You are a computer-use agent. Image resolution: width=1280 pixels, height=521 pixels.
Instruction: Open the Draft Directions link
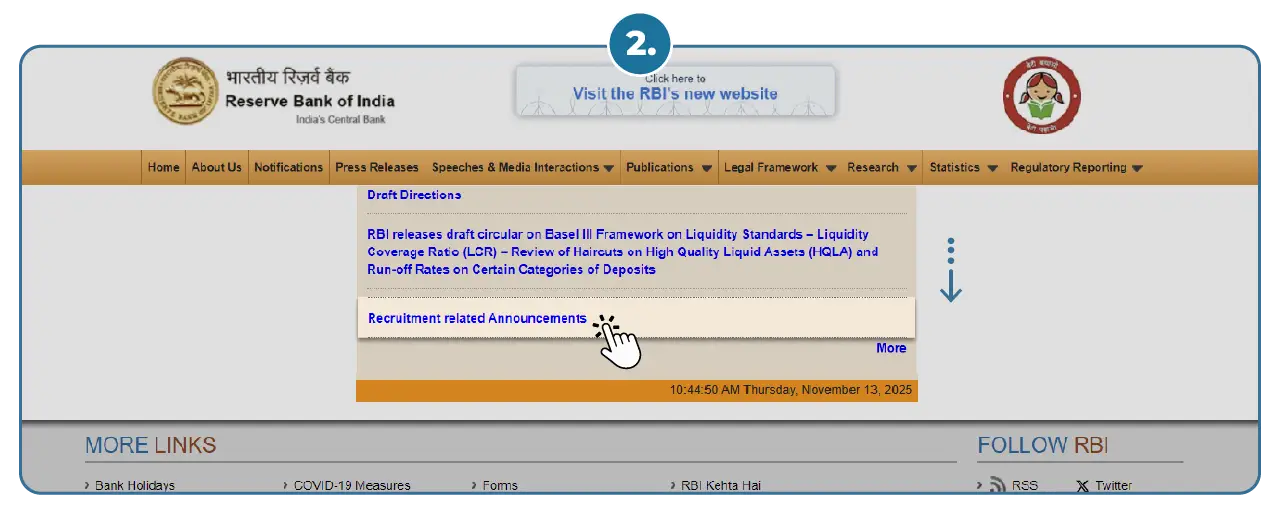click(414, 195)
